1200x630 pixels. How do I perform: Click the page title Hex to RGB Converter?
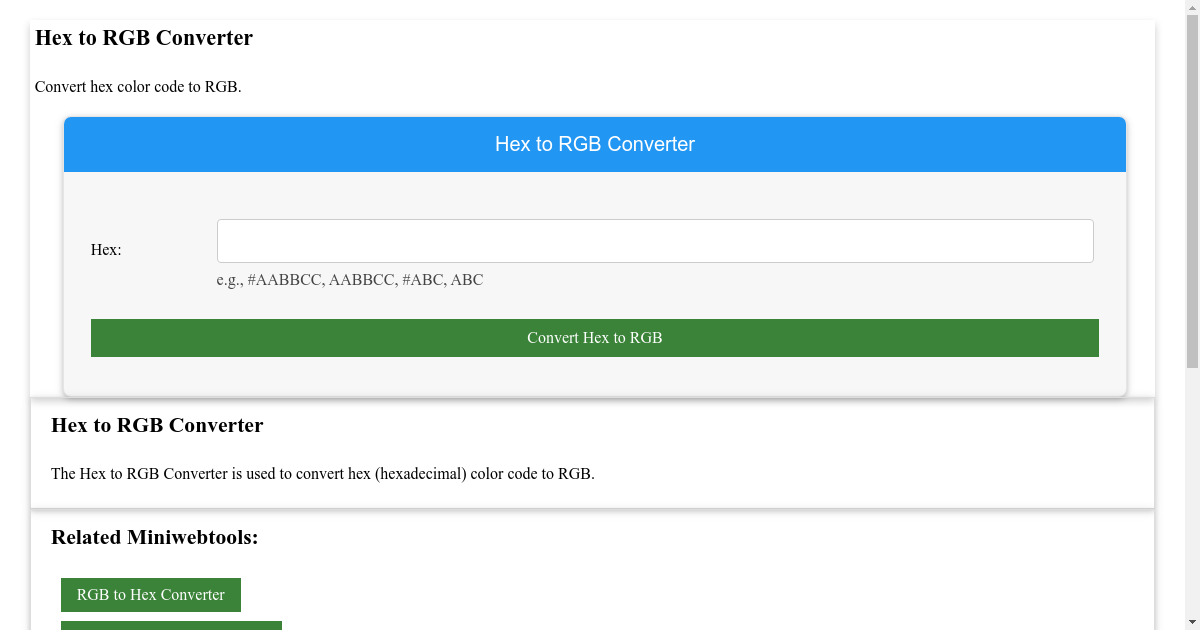pyautogui.click(x=144, y=38)
